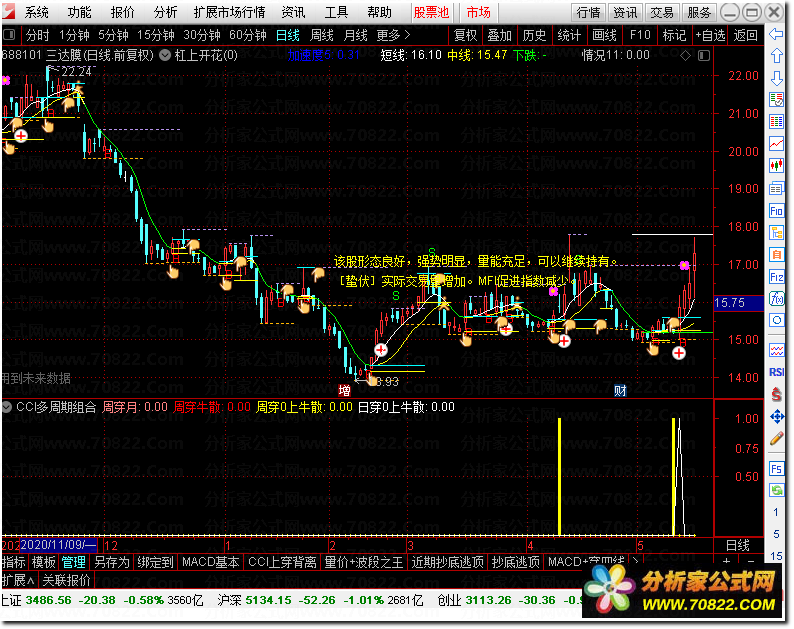
Task: Click the blue 财 marker on the chart
Action: pyautogui.click(x=620, y=390)
